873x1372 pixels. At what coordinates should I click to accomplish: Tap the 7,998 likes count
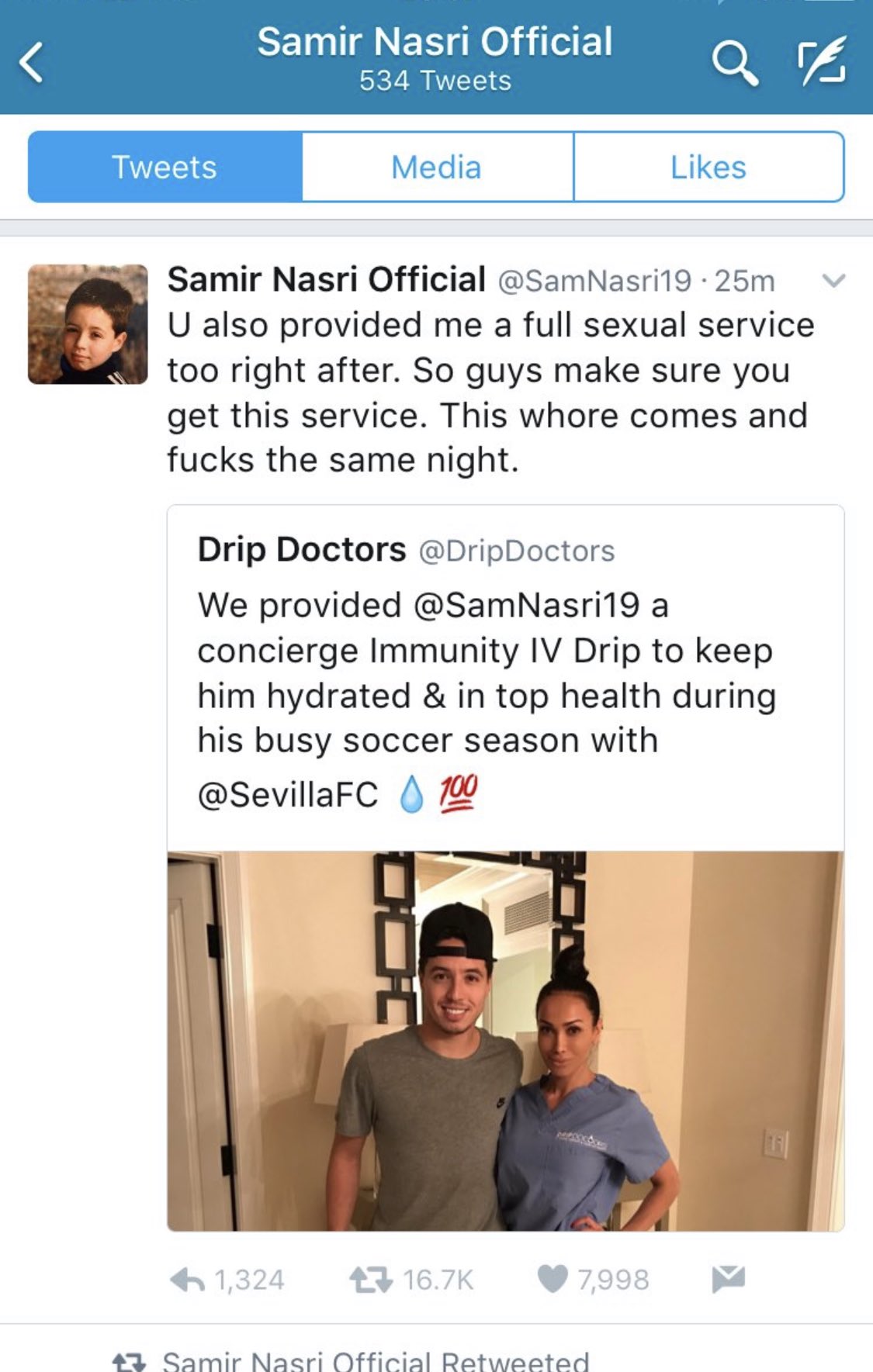click(x=613, y=1280)
